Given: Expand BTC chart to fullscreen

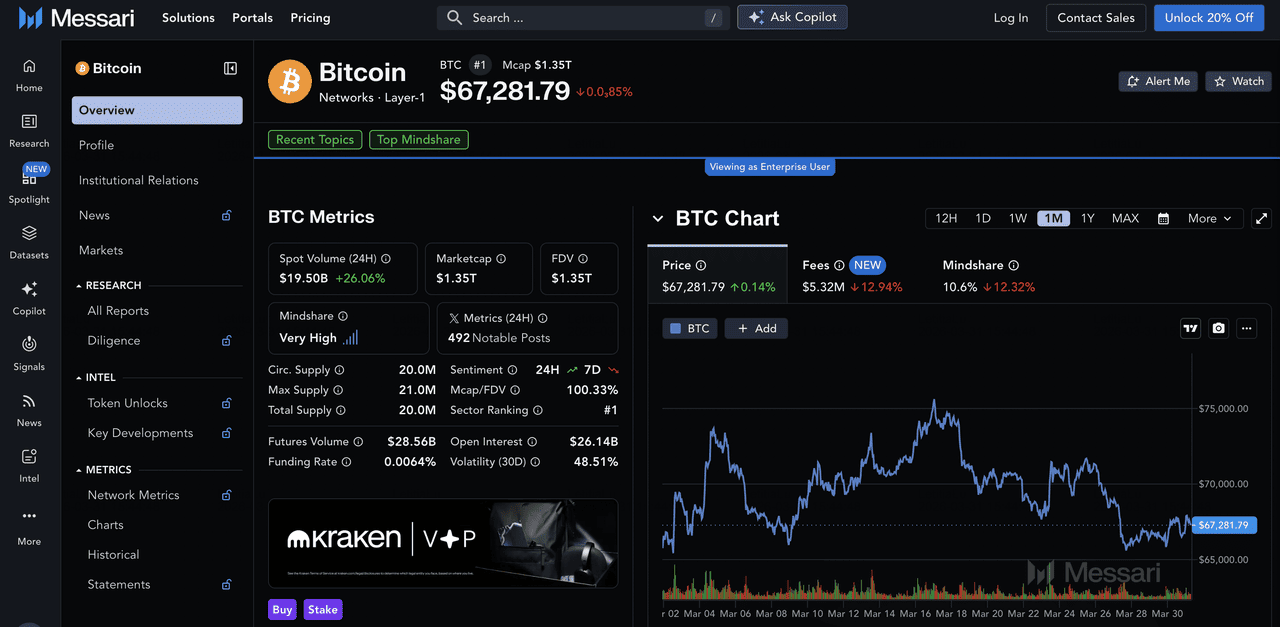Looking at the screenshot, I should [x=1261, y=218].
